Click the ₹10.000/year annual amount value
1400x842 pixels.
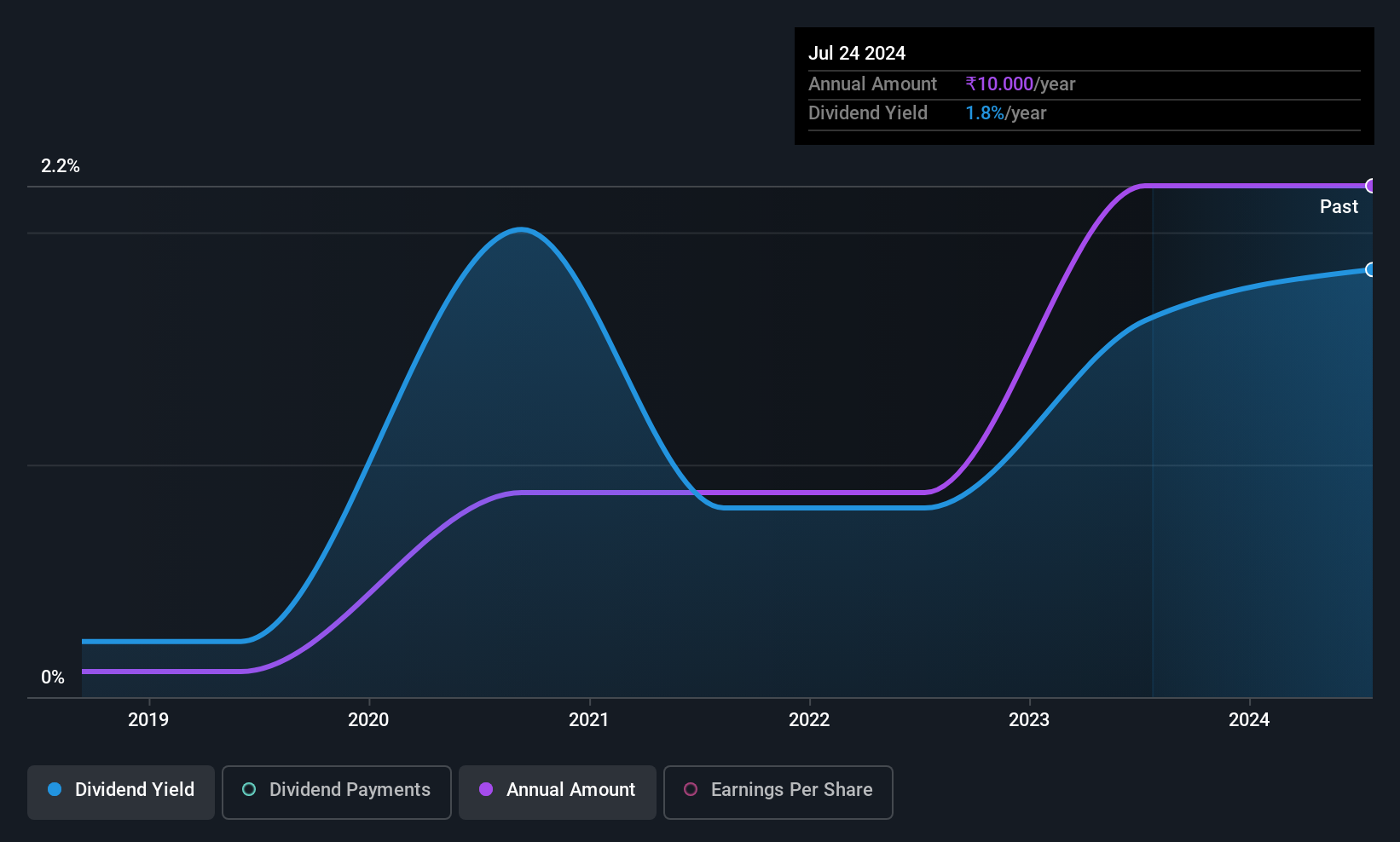click(x=1021, y=84)
